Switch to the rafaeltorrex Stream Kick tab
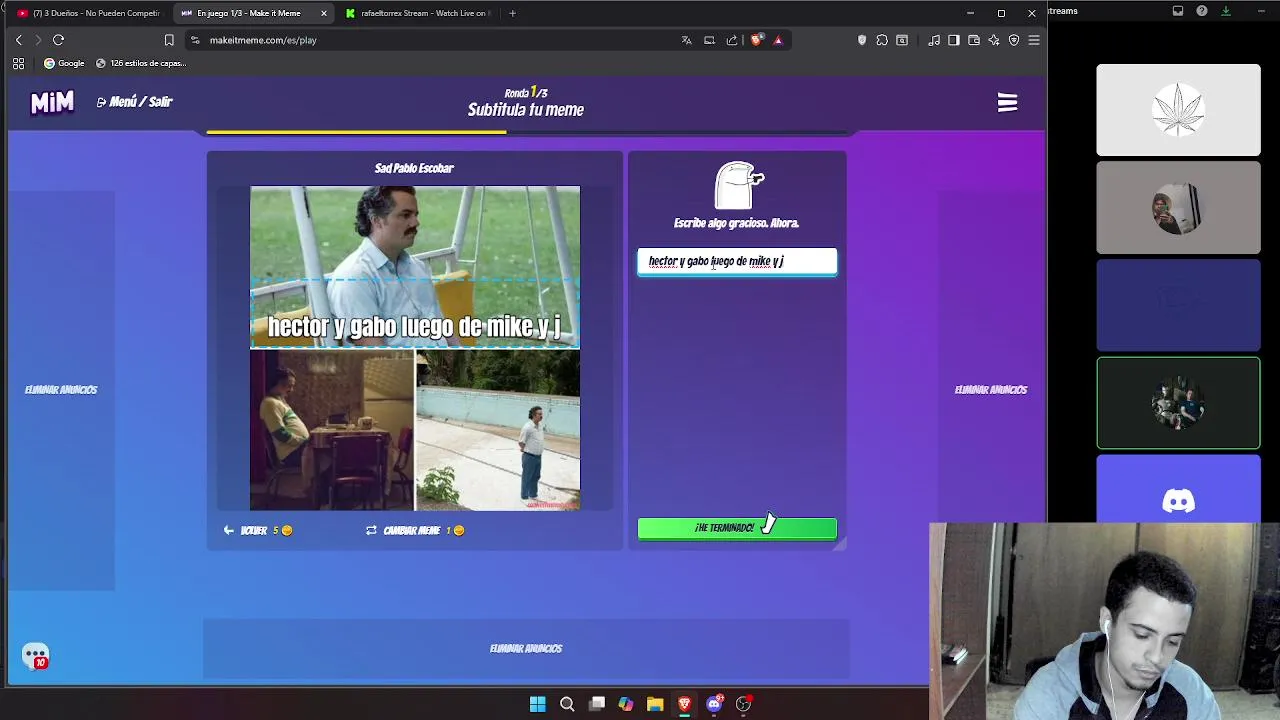The height and width of the screenshot is (720, 1280). pos(418,13)
